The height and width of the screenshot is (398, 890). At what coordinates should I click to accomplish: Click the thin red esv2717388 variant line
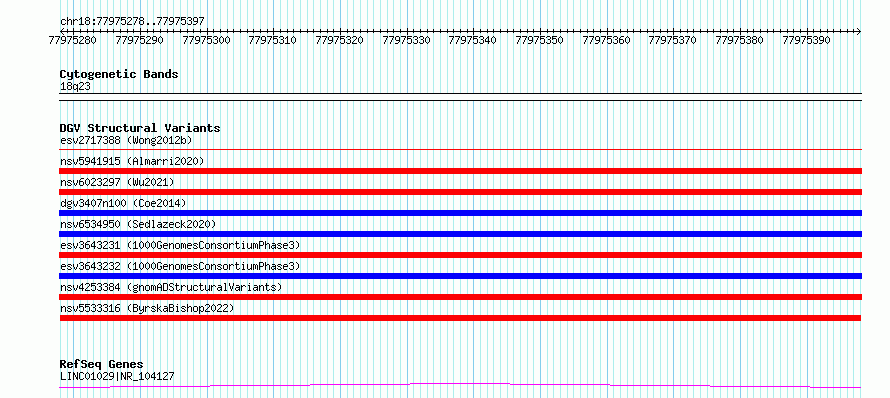[460, 149]
